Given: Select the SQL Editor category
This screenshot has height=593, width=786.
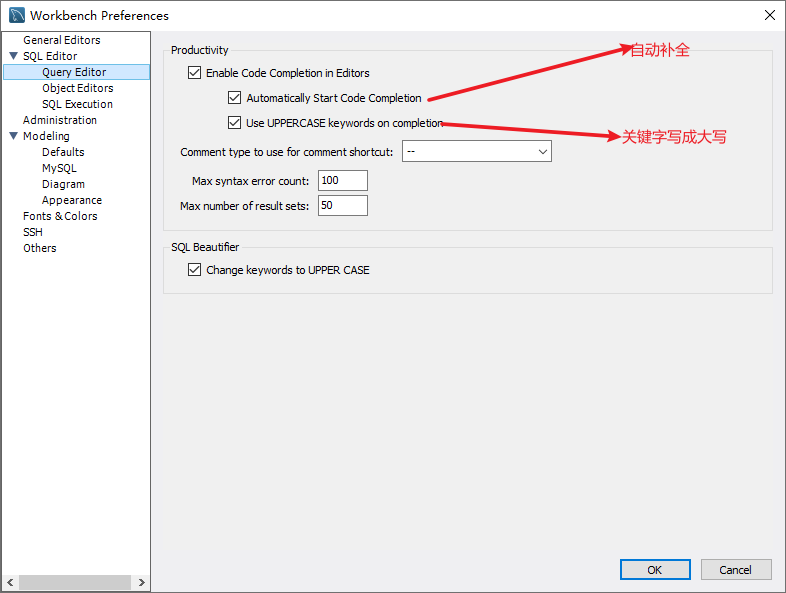Looking at the screenshot, I should pos(50,56).
